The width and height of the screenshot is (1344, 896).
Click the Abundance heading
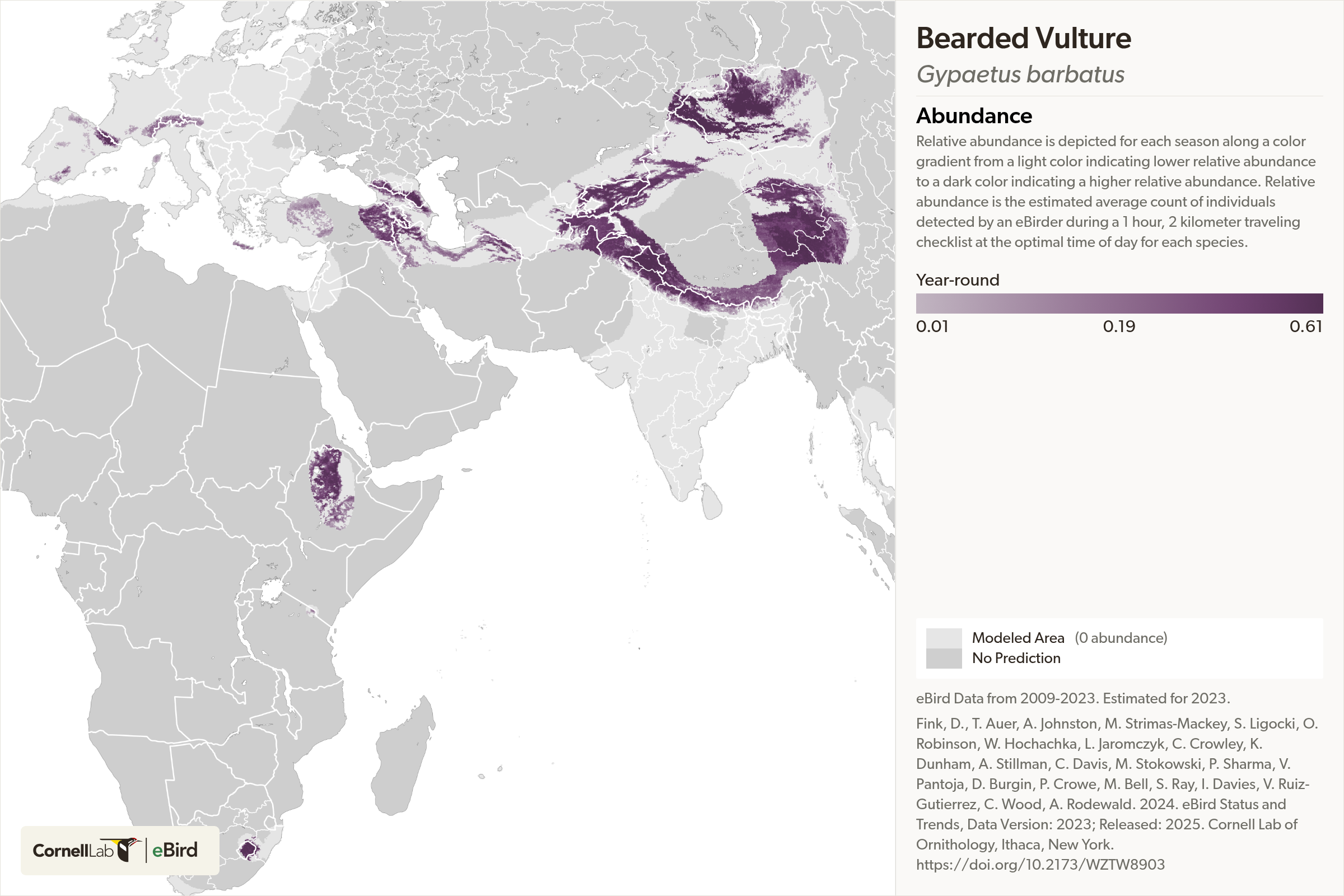tap(974, 116)
